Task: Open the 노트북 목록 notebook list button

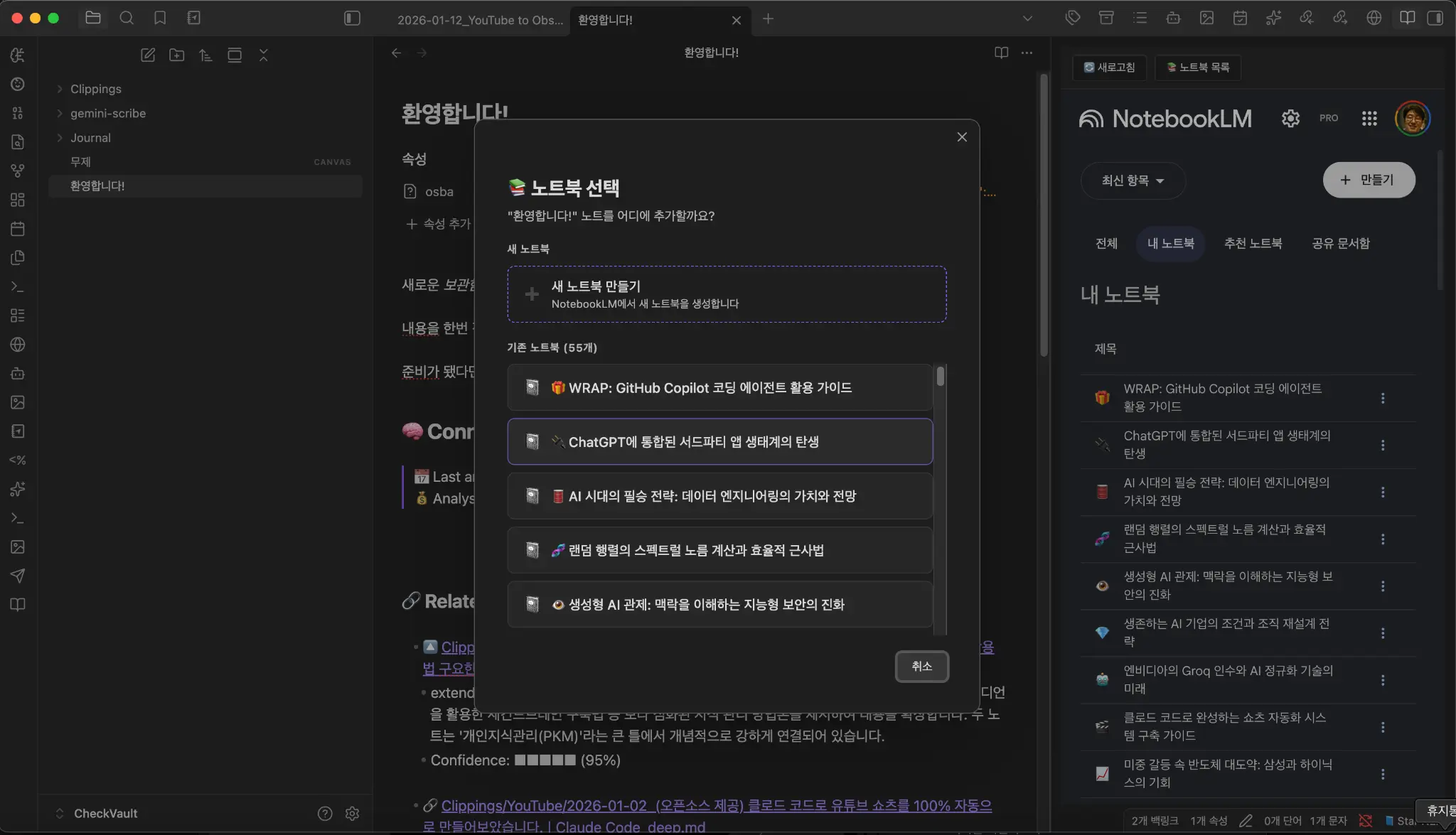Action: coord(1198,68)
